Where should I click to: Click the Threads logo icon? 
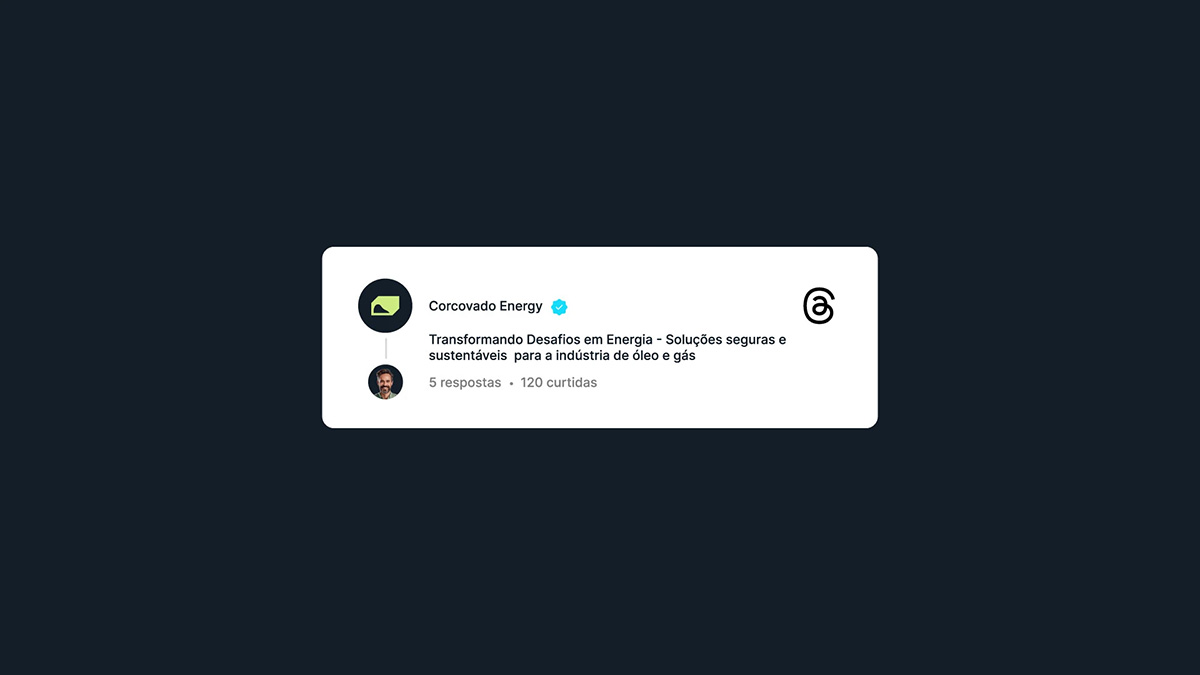tap(819, 306)
